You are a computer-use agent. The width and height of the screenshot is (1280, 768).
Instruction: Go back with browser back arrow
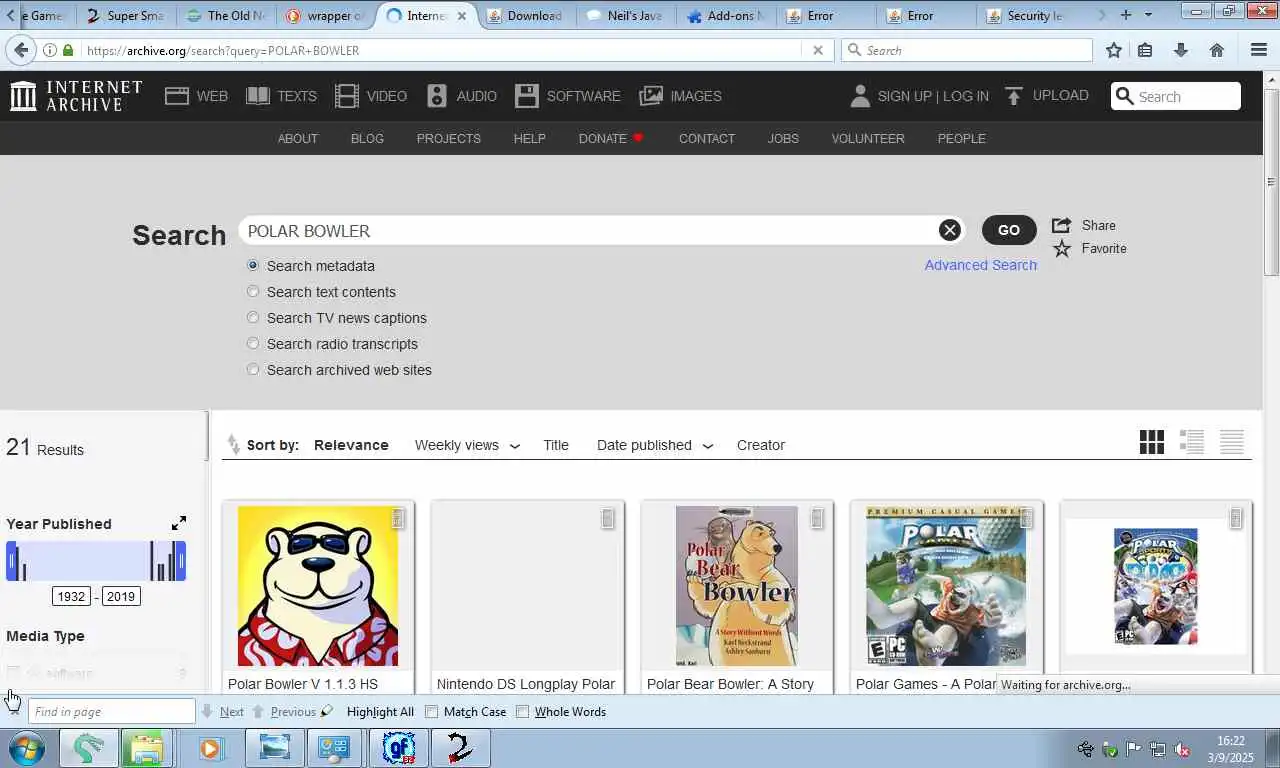click(x=21, y=50)
